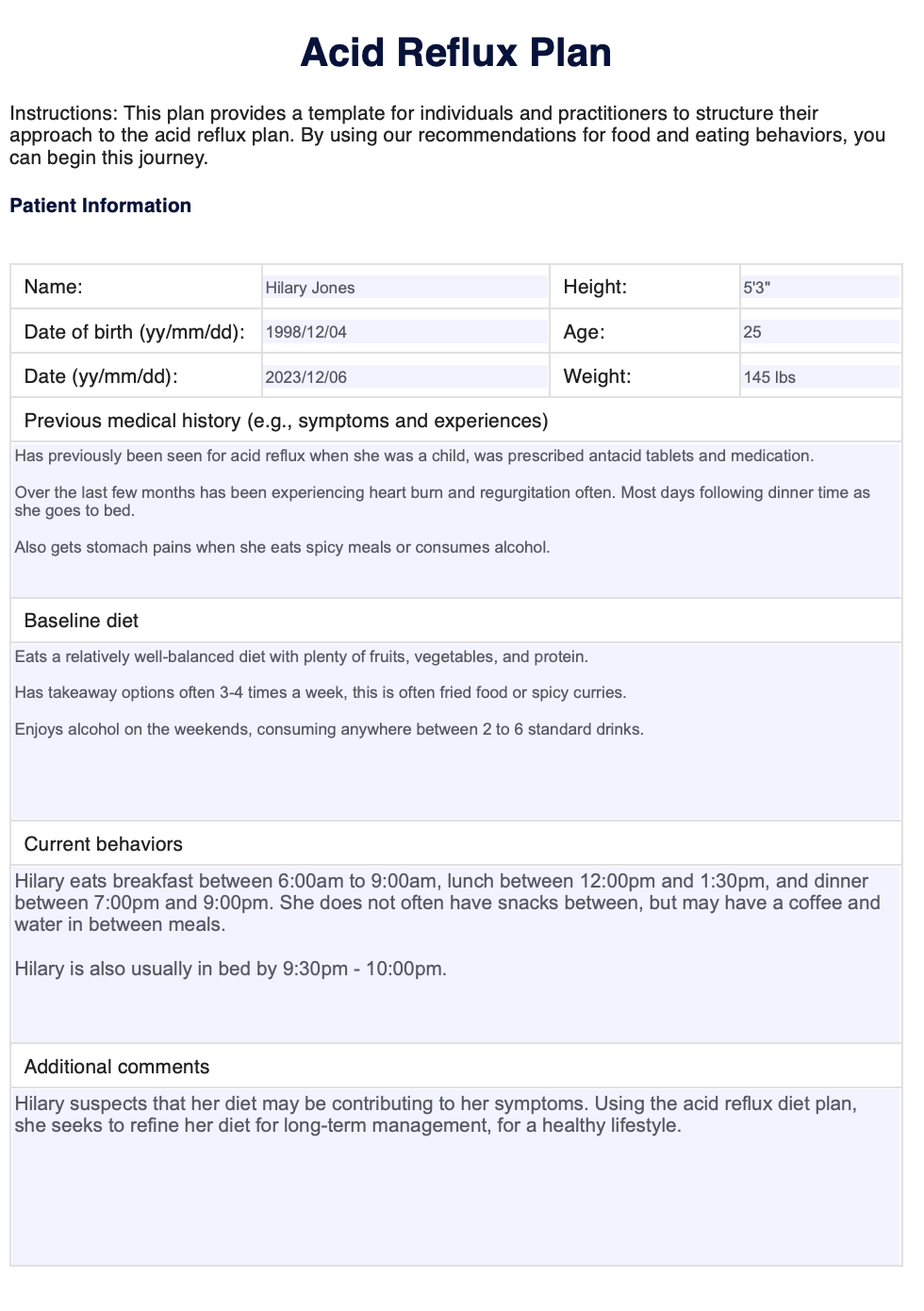924x1311 pixels.
Task: Select the Age field showing 25
Action: click(x=820, y=331)
